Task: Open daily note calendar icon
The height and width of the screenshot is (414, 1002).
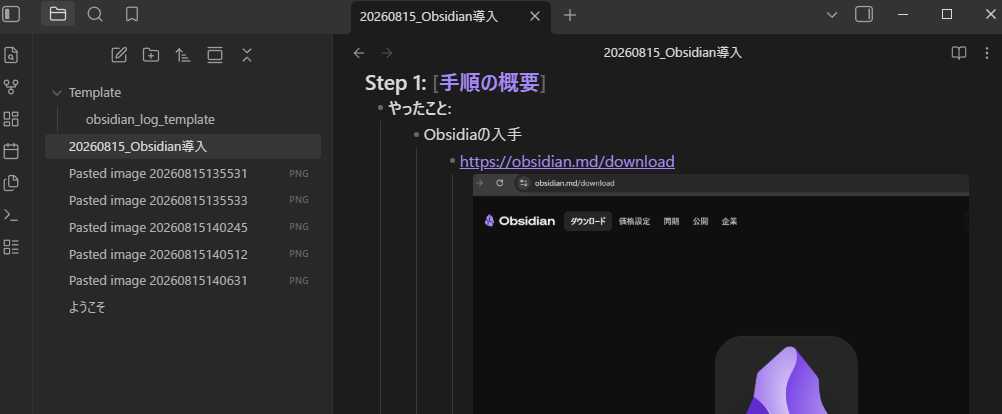Action: (x=11, y=151)
